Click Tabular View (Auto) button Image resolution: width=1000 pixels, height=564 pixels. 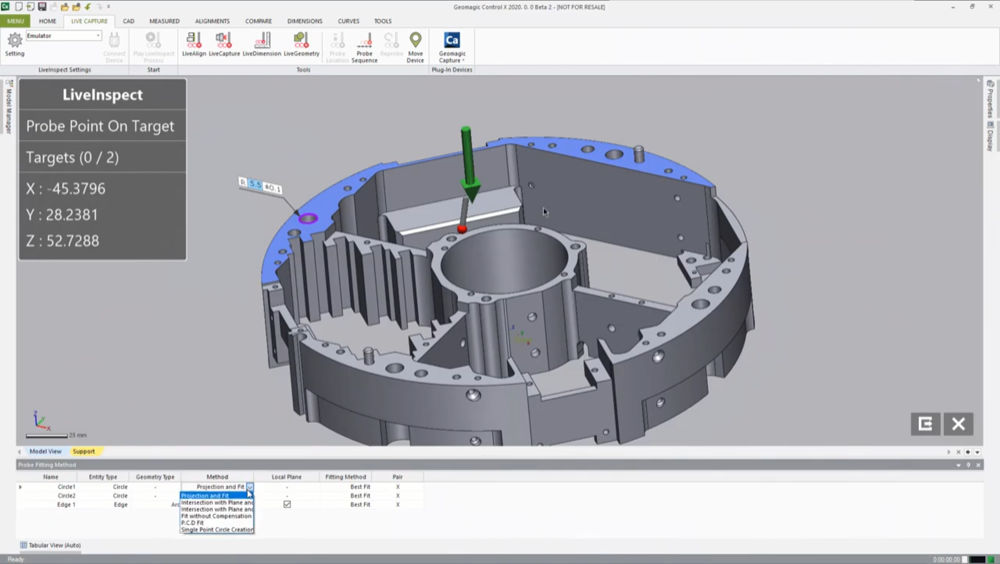pyautogui.click(x=53, y=545)
